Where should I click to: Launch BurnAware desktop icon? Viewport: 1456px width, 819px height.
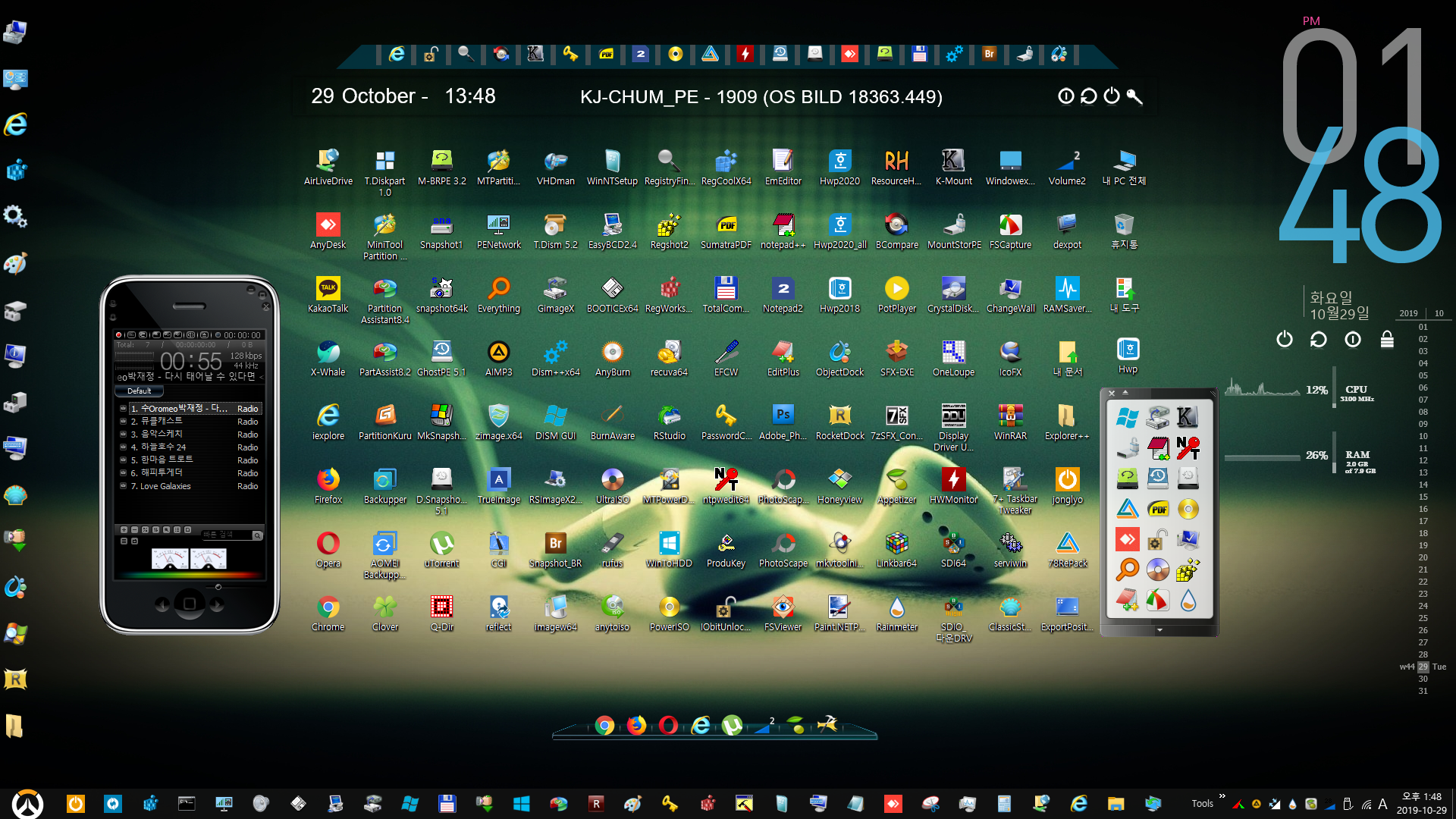612,422
